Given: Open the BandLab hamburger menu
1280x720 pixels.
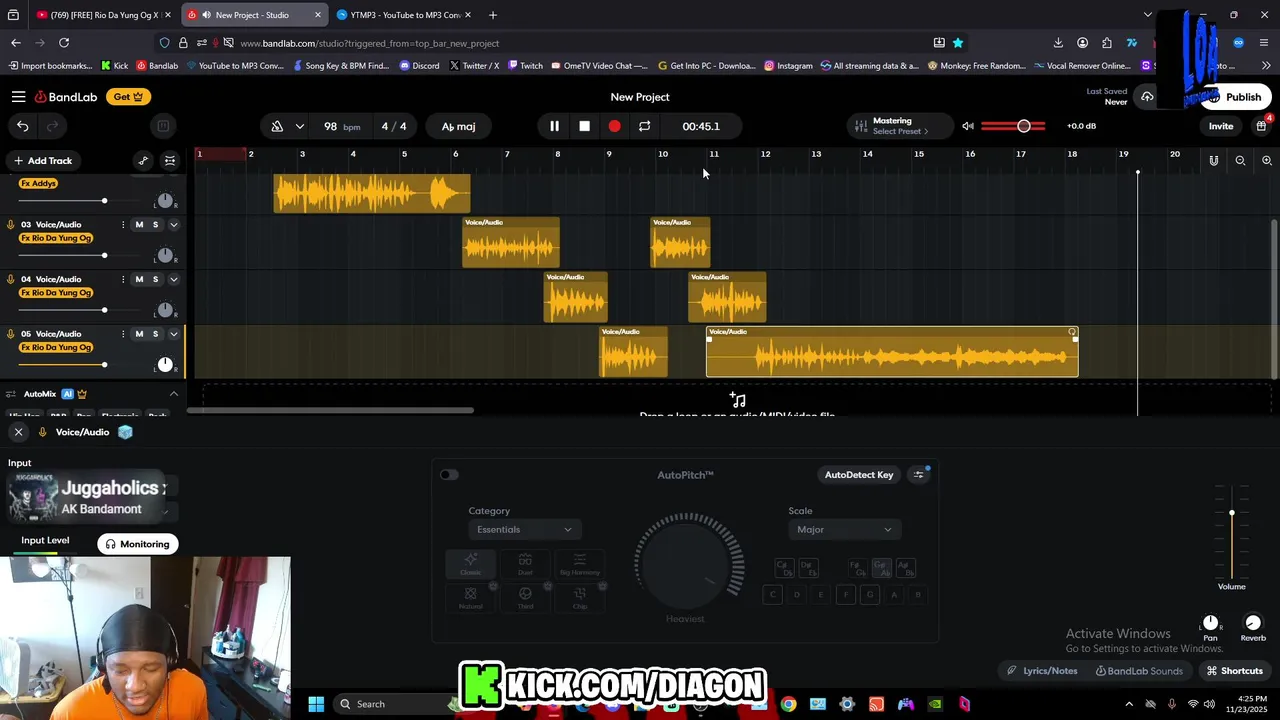Looking at the screenshot, I should click(18, 97).
